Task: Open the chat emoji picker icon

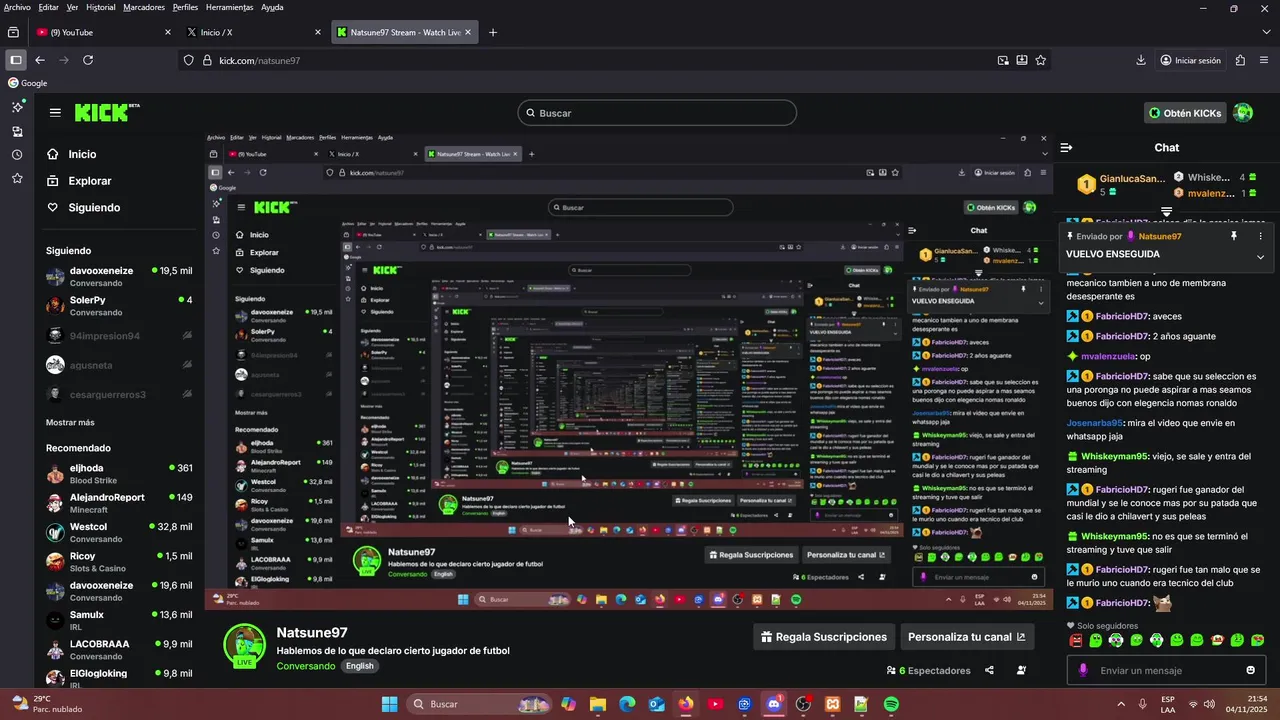Action: [1250, 670]
